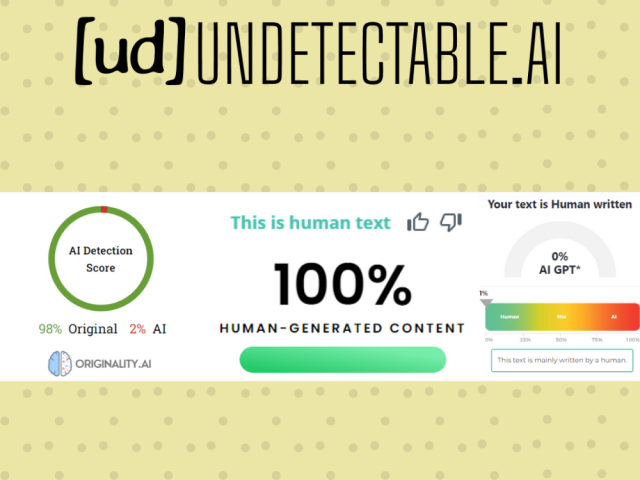
Task: Click the red AI segment of scale
Action: (612, 317)
